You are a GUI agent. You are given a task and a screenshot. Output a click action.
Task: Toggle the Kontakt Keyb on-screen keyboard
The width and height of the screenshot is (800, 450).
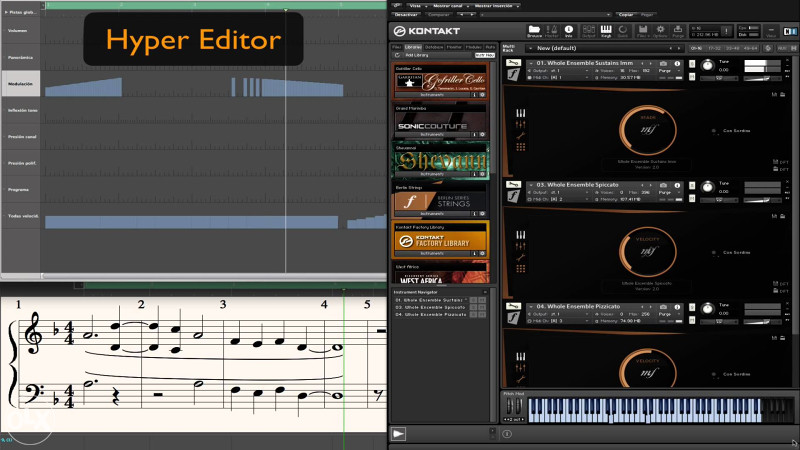click(606, 31)
